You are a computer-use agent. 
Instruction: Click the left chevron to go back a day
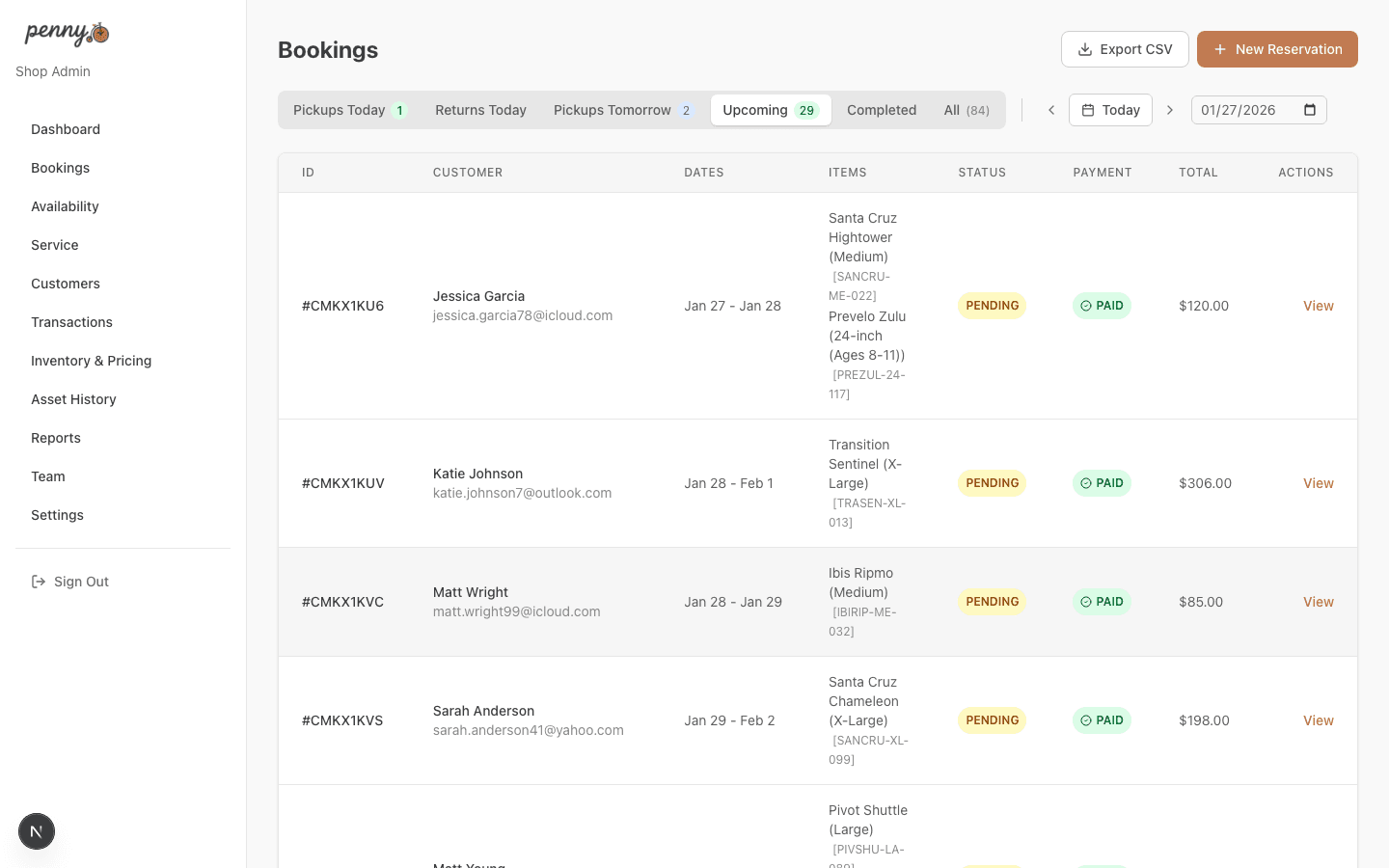(x=1050, y=109)
